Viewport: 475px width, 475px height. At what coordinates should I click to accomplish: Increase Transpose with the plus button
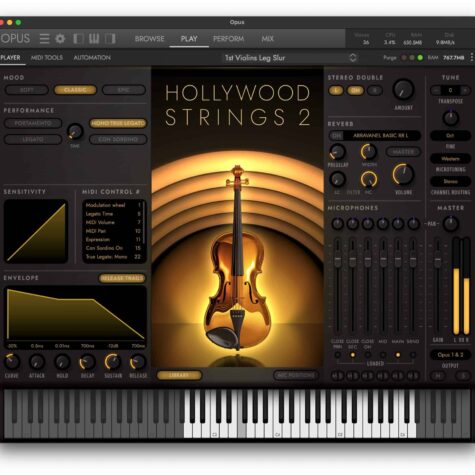[465, 90]
